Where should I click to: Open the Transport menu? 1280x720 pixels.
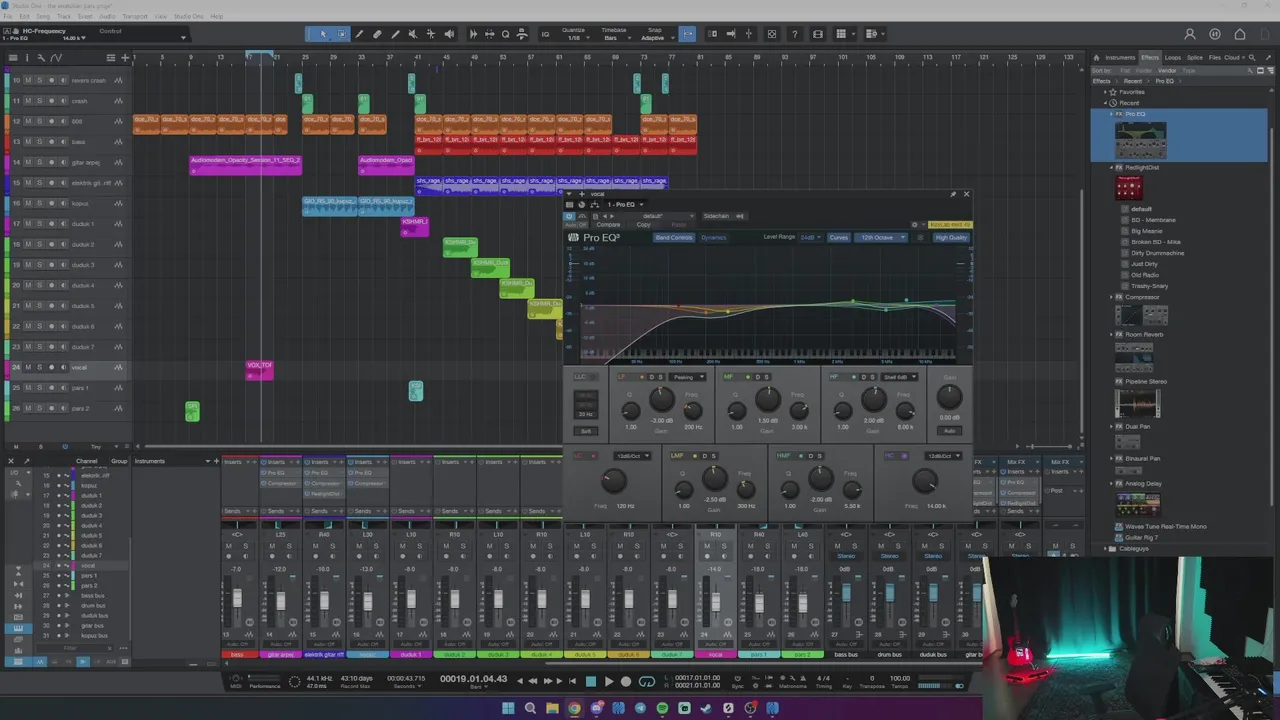pos(134,17)
